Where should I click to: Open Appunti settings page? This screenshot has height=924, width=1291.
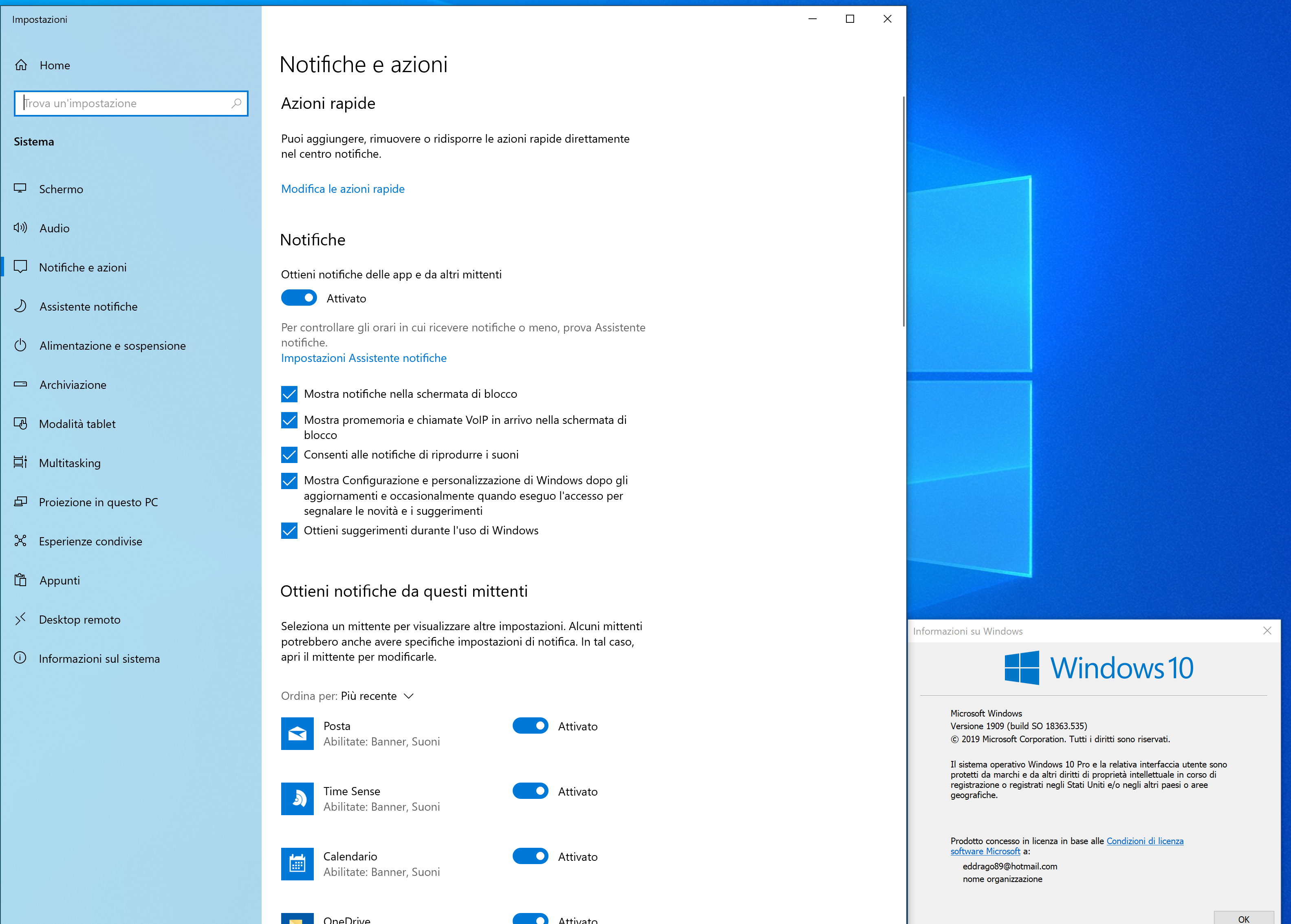coord(131,580)
